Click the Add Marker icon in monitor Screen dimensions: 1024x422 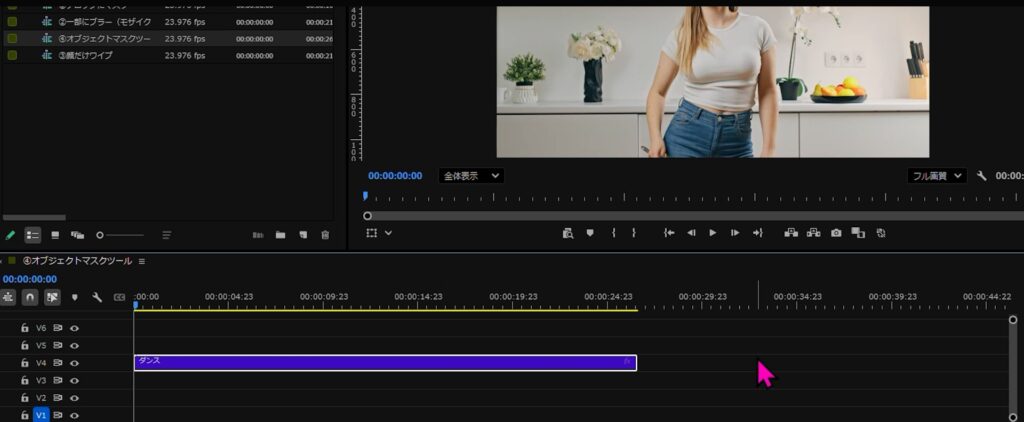(590, 233)
